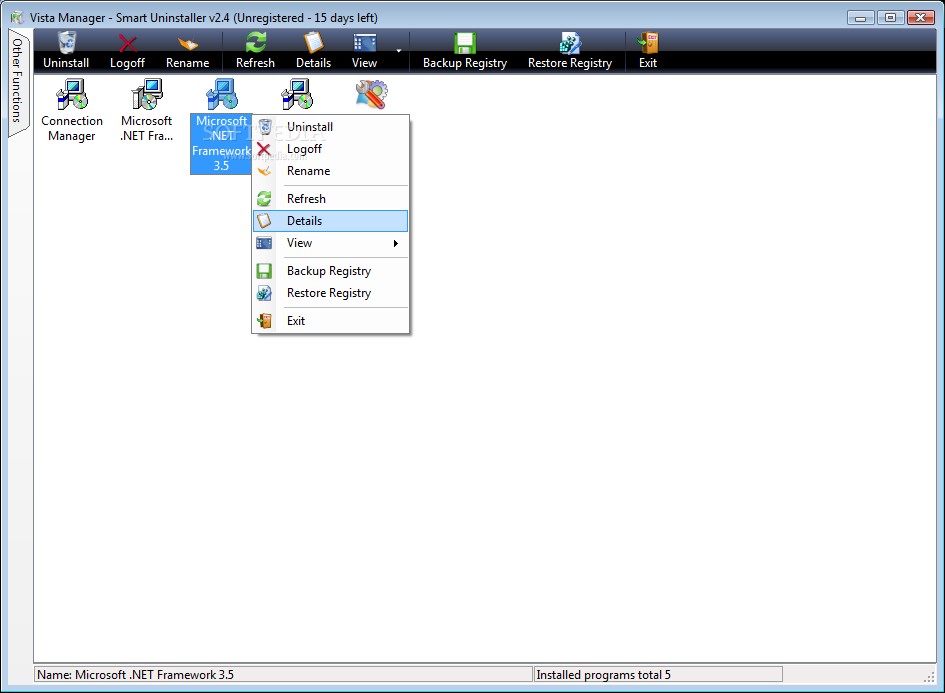Screen dimensions: 945x693
Task: Click Backup Registry floppy toolbar icon
Action: tap(465, 43)
